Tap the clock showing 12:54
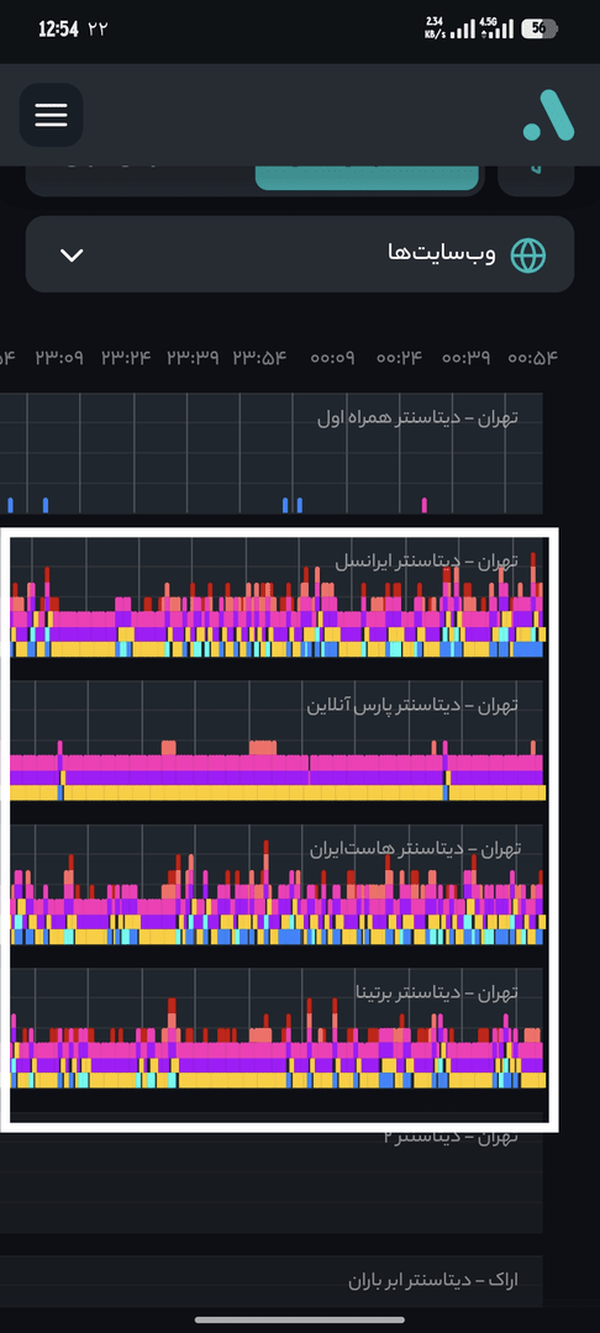The width and height of the screenshot is (600, 1333). click(58, 29)
